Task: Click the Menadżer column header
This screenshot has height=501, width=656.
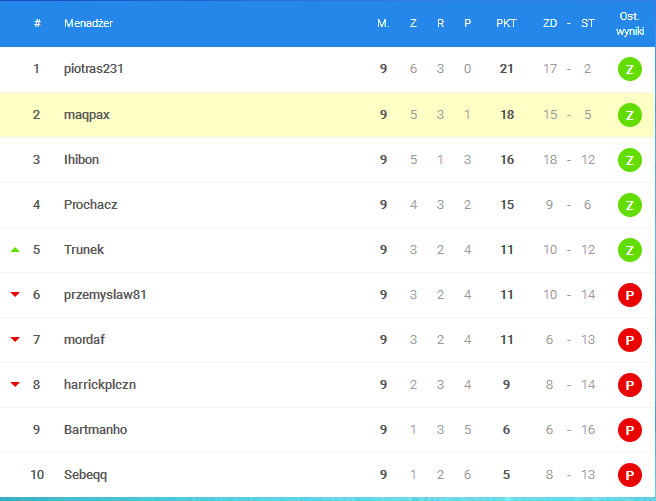Action: [x=88, y=23]
